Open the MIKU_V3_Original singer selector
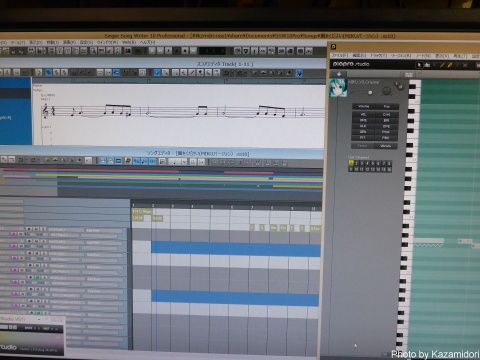 tap(364, 82)
